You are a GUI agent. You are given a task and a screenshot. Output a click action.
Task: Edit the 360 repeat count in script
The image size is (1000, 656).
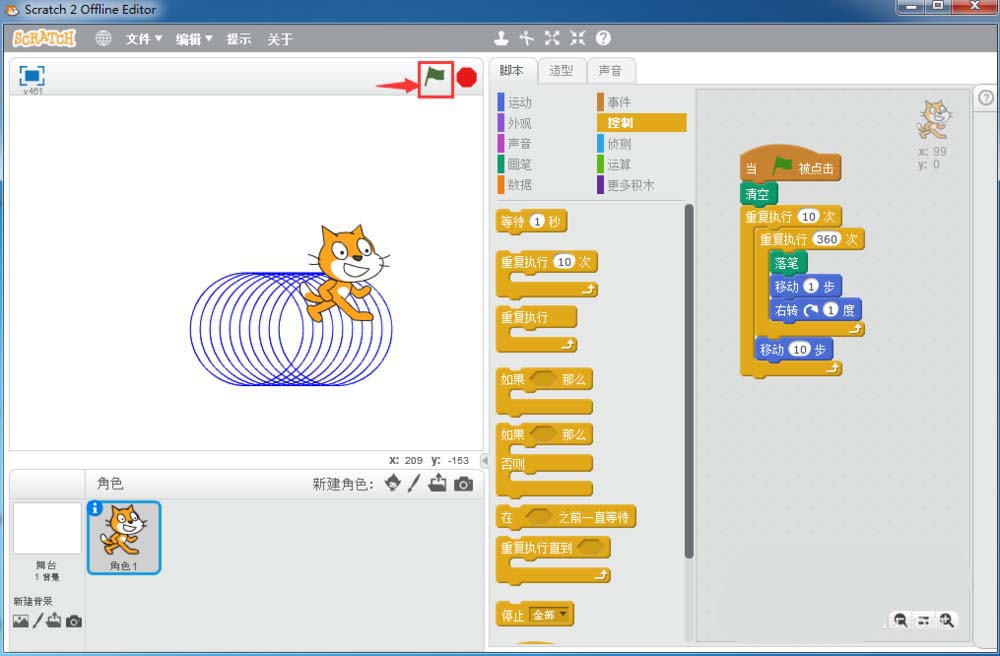pyautogui.click(x=827, y=239)
